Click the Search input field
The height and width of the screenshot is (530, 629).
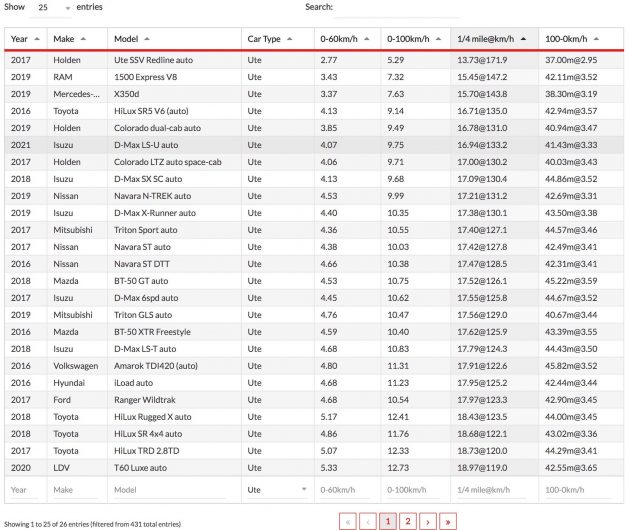(x=397, y=8)
